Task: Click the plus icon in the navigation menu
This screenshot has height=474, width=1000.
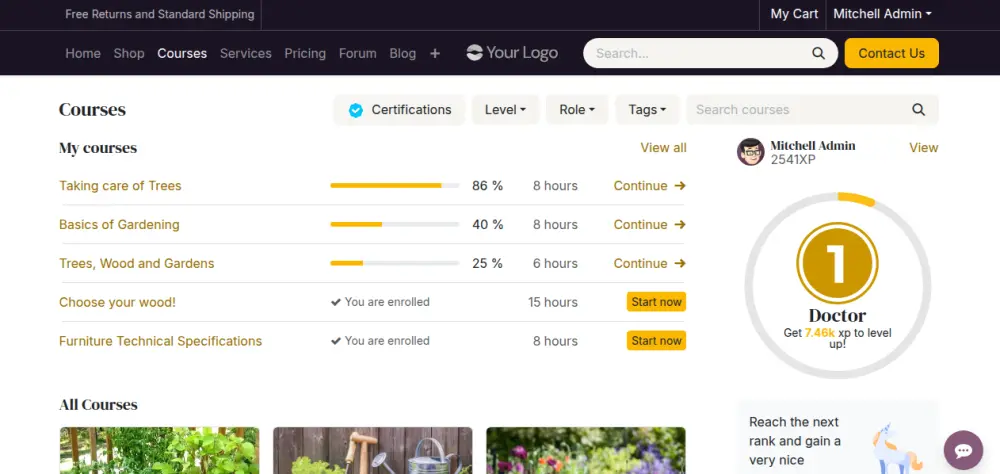Action: pyautogui.click(x=435, y=54)
